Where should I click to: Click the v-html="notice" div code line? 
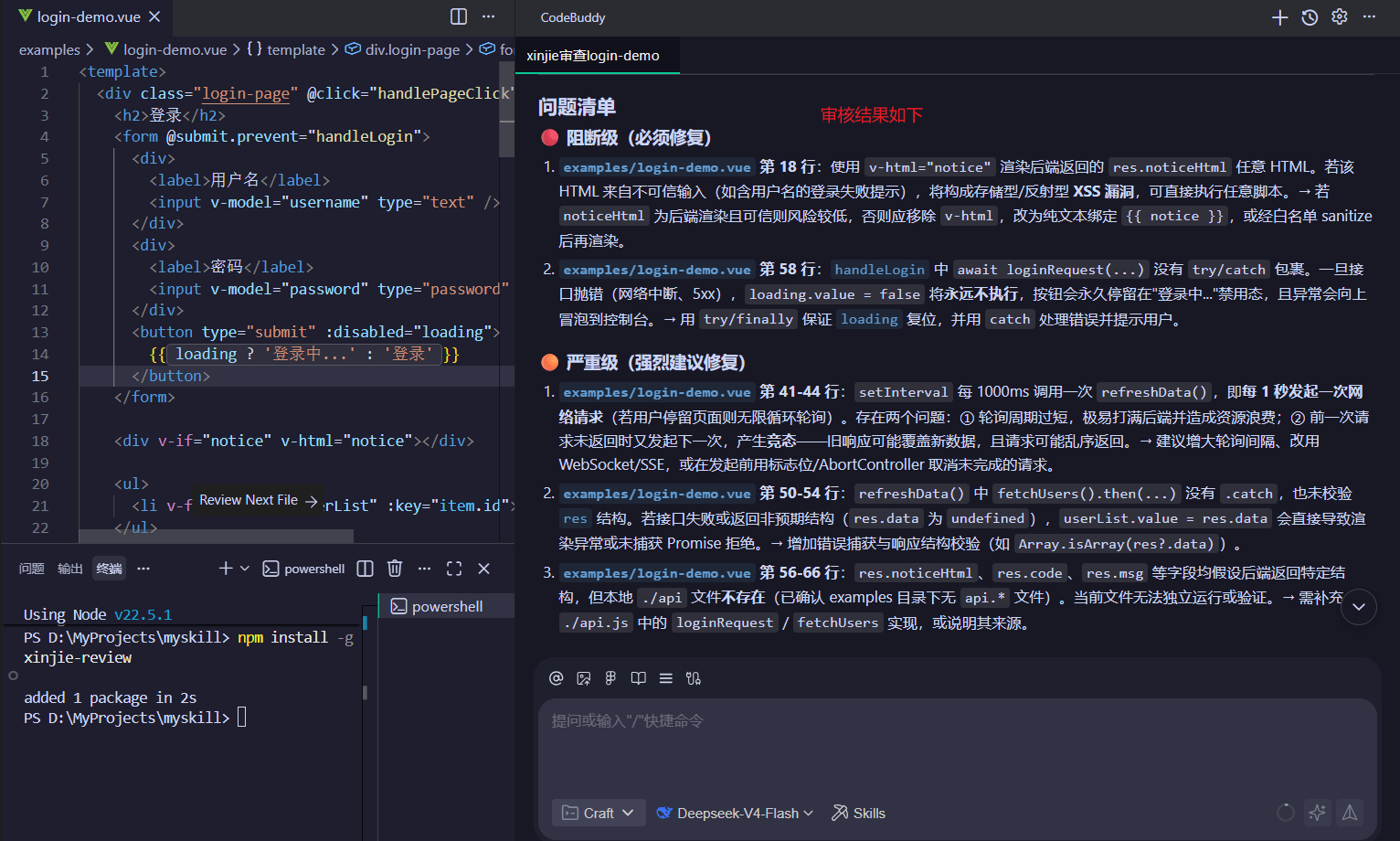point(294,441)
